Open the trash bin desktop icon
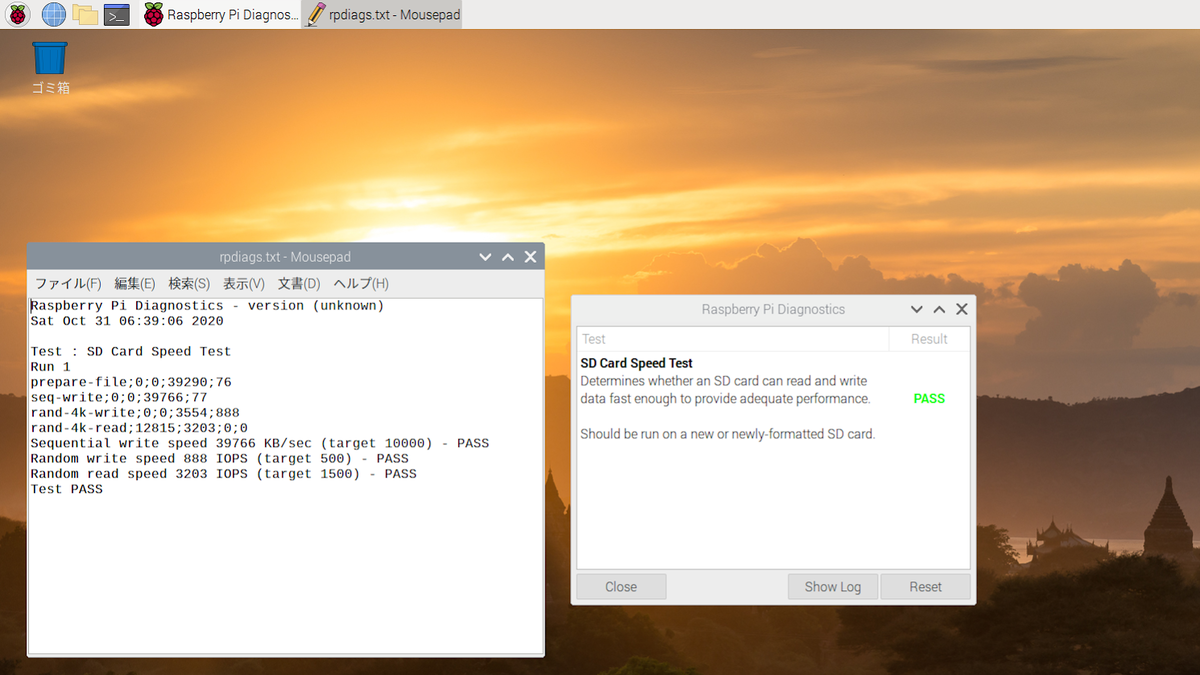 [50, 68]
